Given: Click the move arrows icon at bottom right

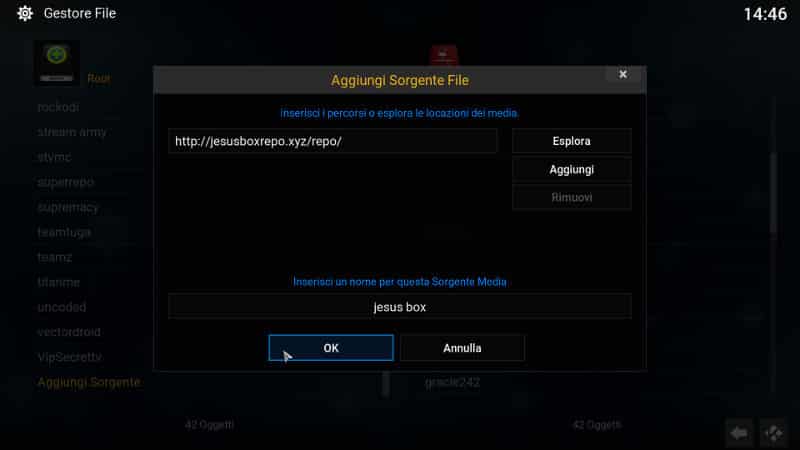Looking at the screenshot, I should [x=773, y=433].
